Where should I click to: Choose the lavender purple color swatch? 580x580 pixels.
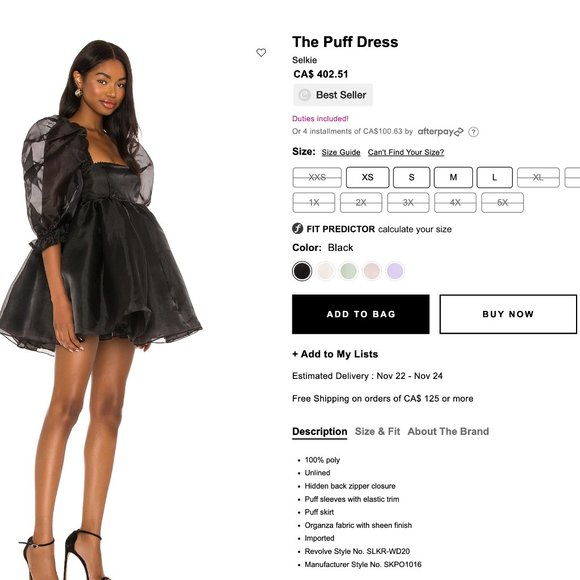click(x=395, y=271)
